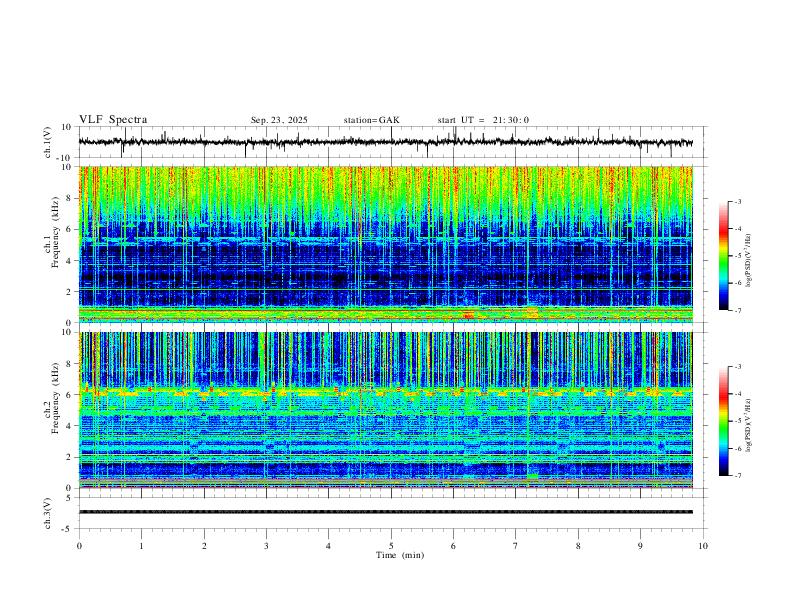Click the ch.3(V) black waveform band

tap(385, 512)
